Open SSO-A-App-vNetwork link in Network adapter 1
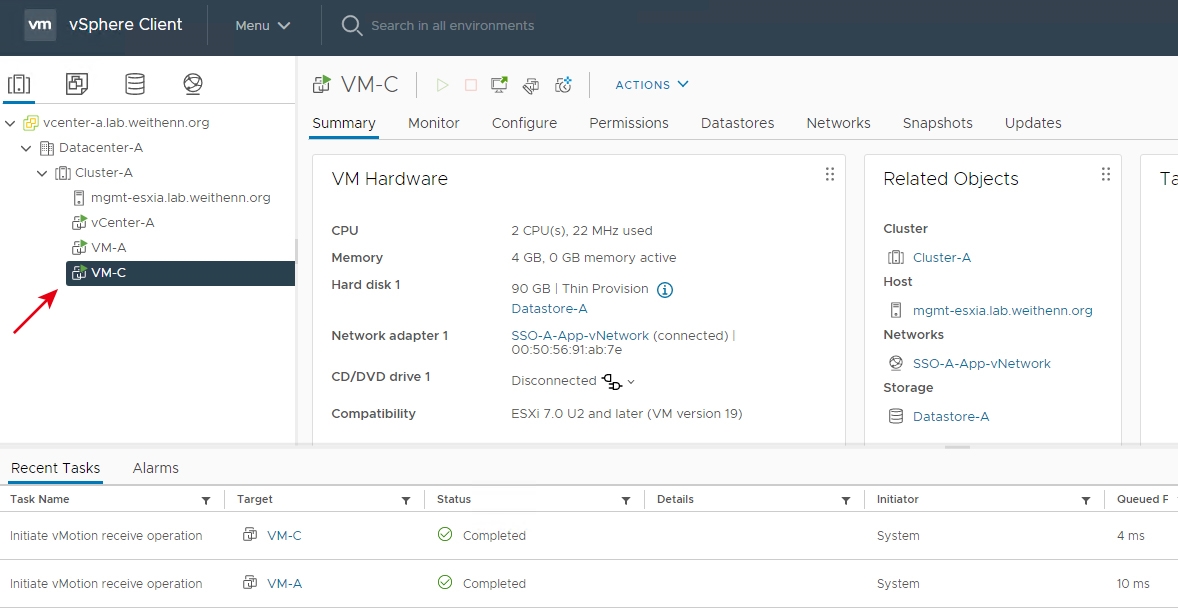1178x608 pixels. pyautogui.click(x=580, y=335)
